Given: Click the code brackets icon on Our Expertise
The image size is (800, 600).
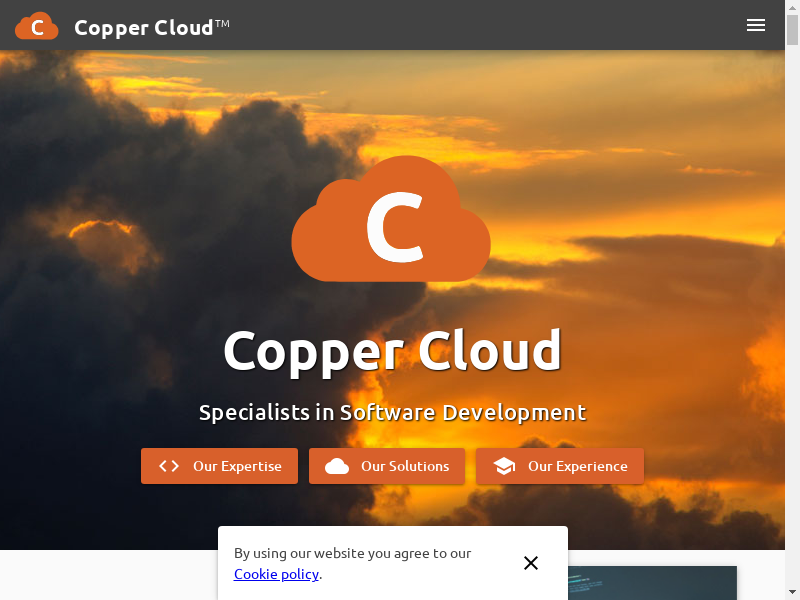Looking at the screenshot, I should [169, 466].
